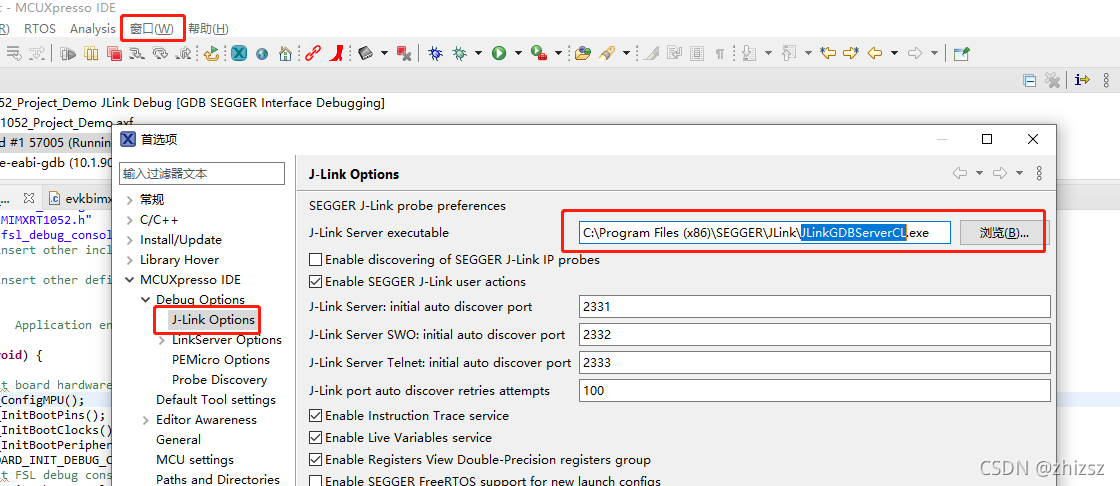Expand the Install/Update preferences node
This screenshot has height=486, width=1120.
[129, 239]
